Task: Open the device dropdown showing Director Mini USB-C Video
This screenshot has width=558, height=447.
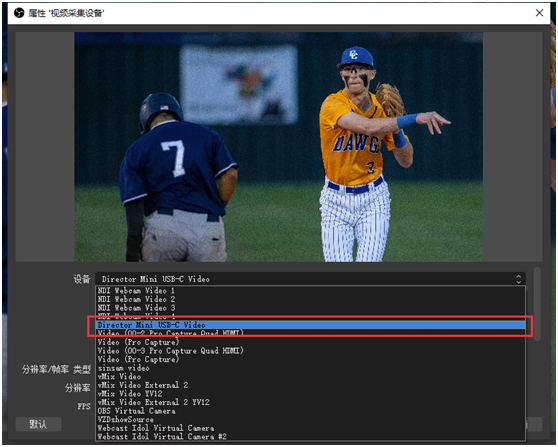Action: (x=310, y=279)
